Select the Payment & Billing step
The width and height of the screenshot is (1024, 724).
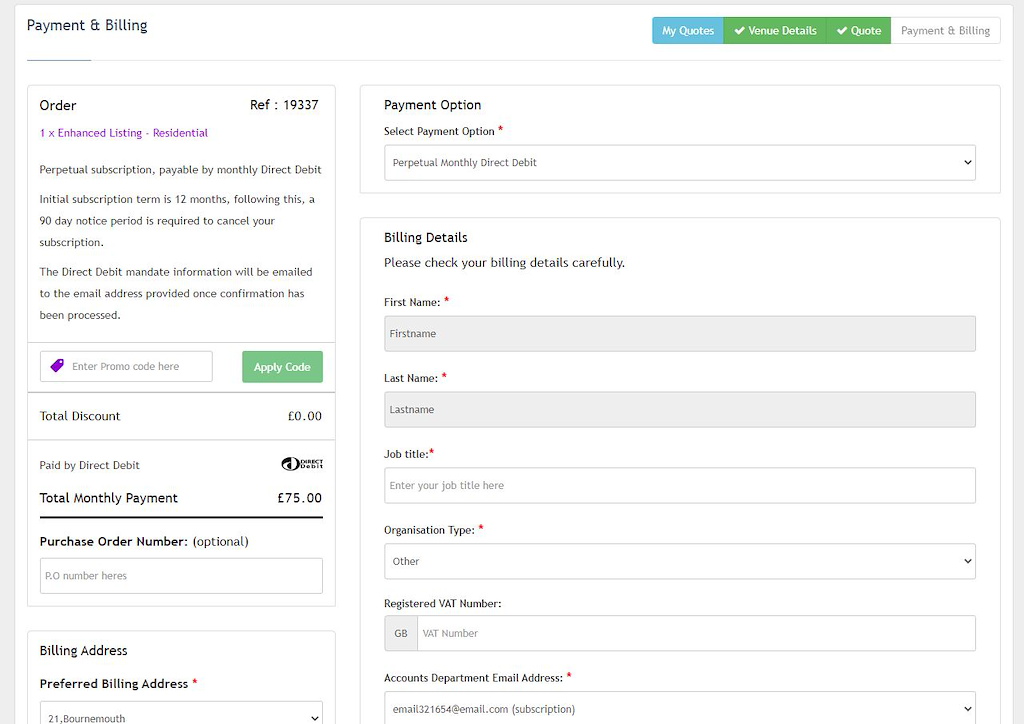[945, 31]
